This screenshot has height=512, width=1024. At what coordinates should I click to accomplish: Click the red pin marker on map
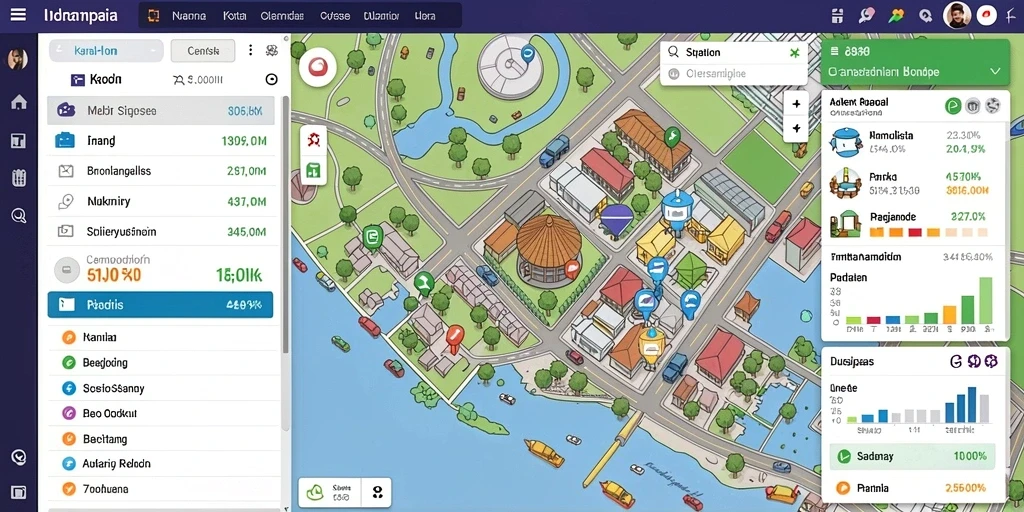click(x=455, y=336)
